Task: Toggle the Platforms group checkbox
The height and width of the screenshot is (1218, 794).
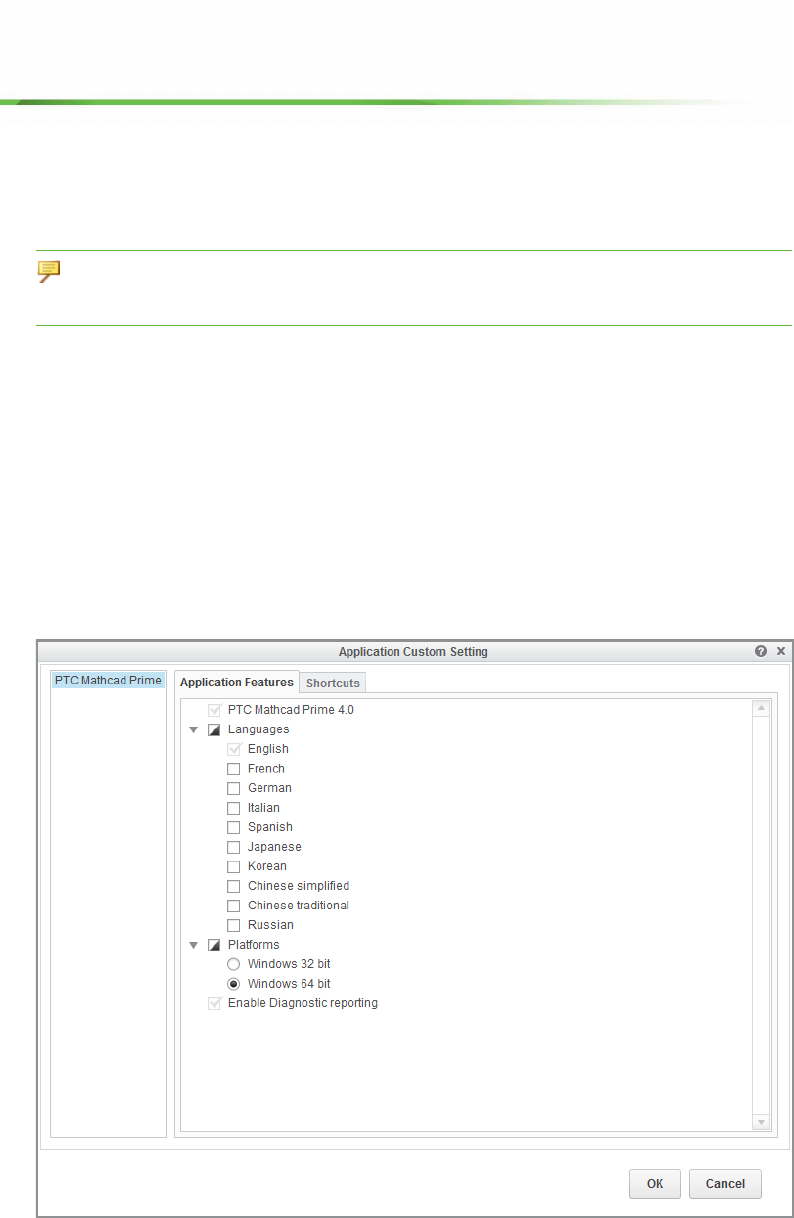Action: pos(214,945)
